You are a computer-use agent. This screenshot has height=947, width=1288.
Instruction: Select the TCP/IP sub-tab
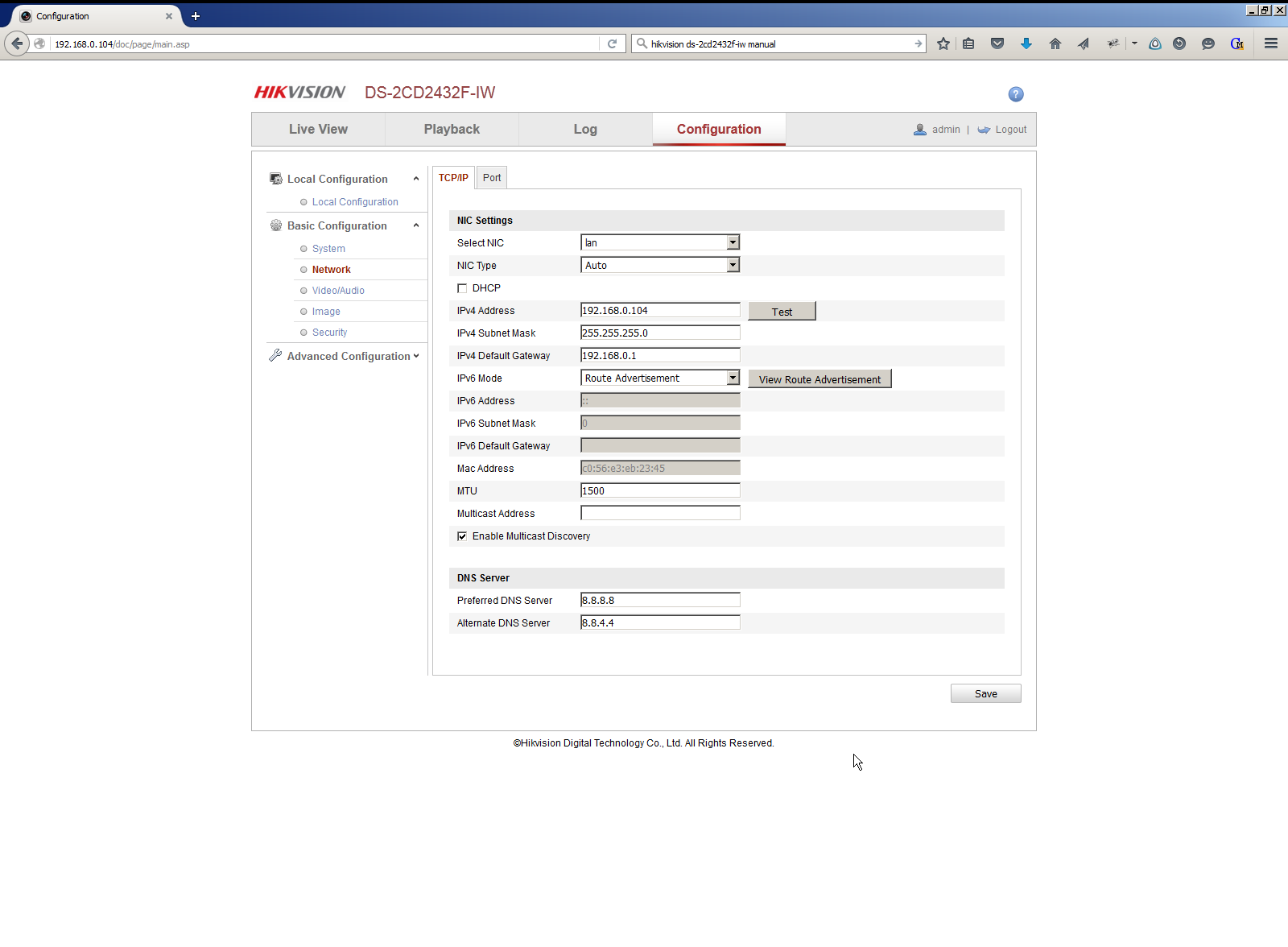click(x=453, y=178)
